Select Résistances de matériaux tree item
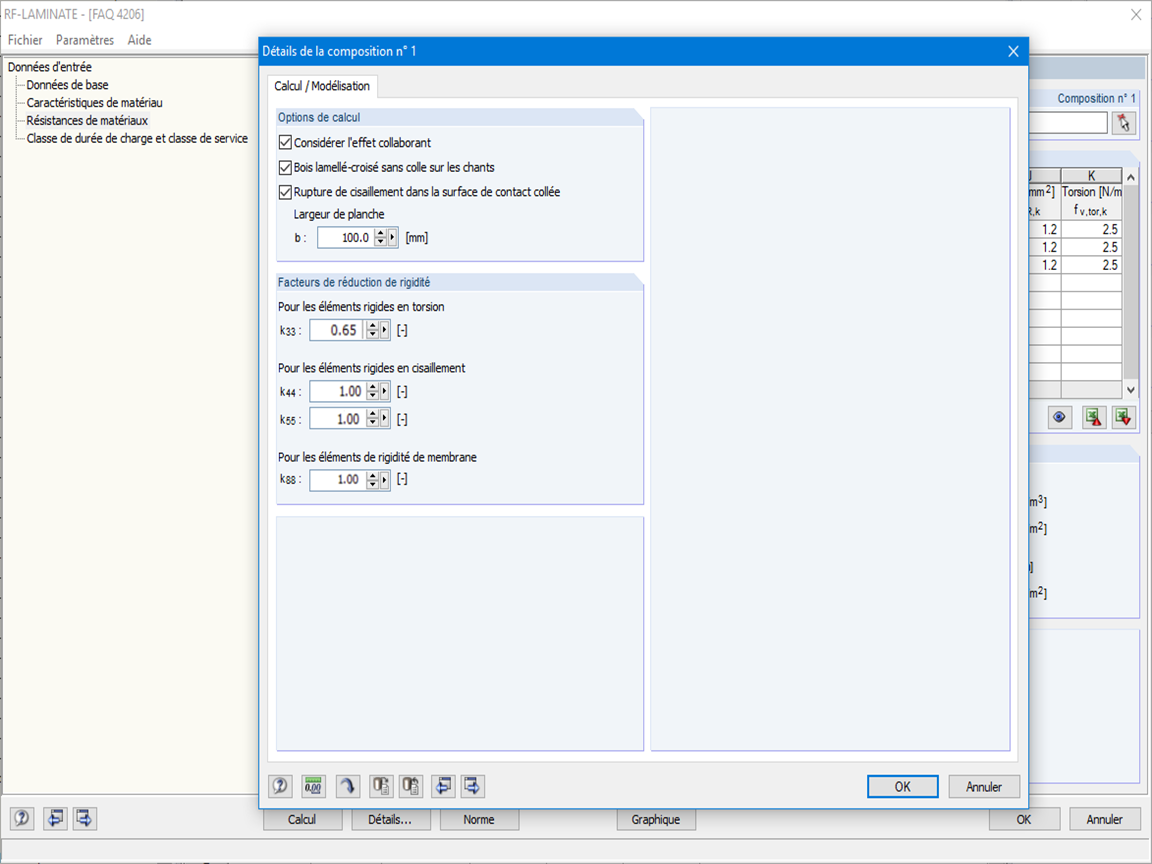 point(87,120)
